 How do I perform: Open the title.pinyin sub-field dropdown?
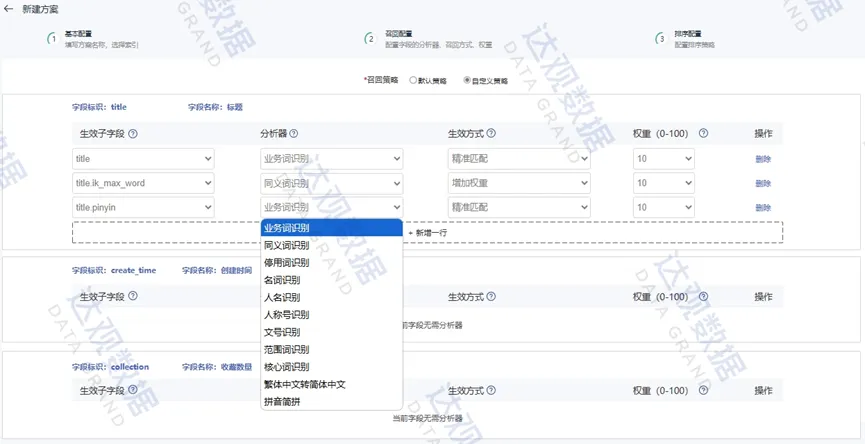(x=143, y=207)
